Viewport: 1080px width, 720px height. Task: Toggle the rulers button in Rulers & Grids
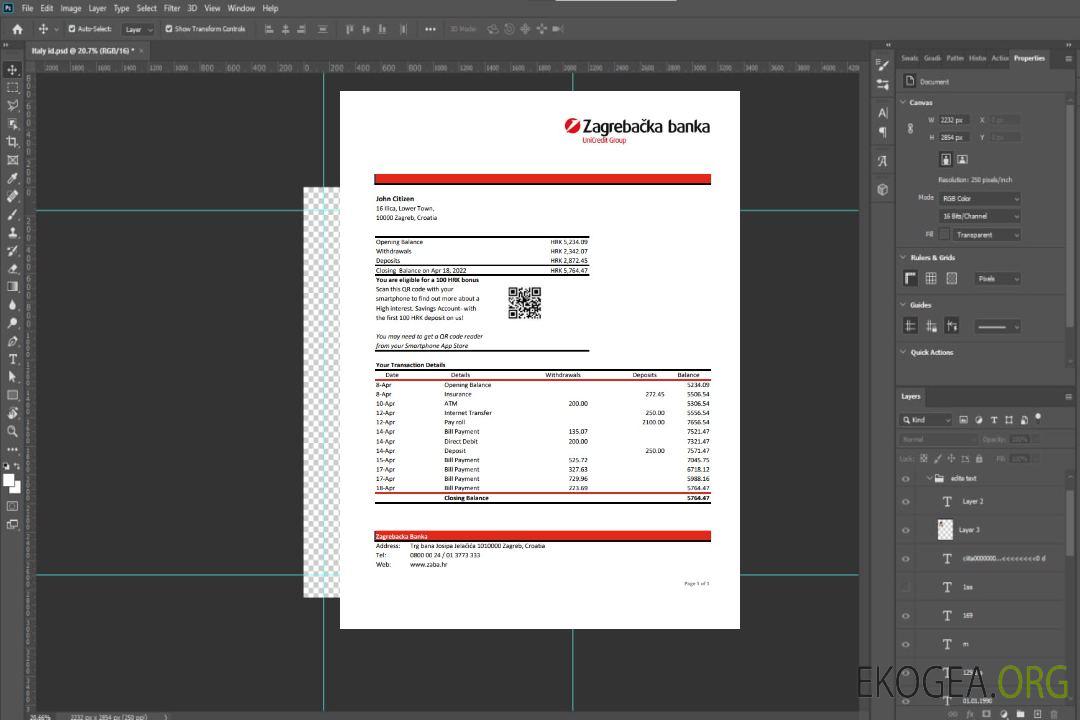click(x=911, y=278)
